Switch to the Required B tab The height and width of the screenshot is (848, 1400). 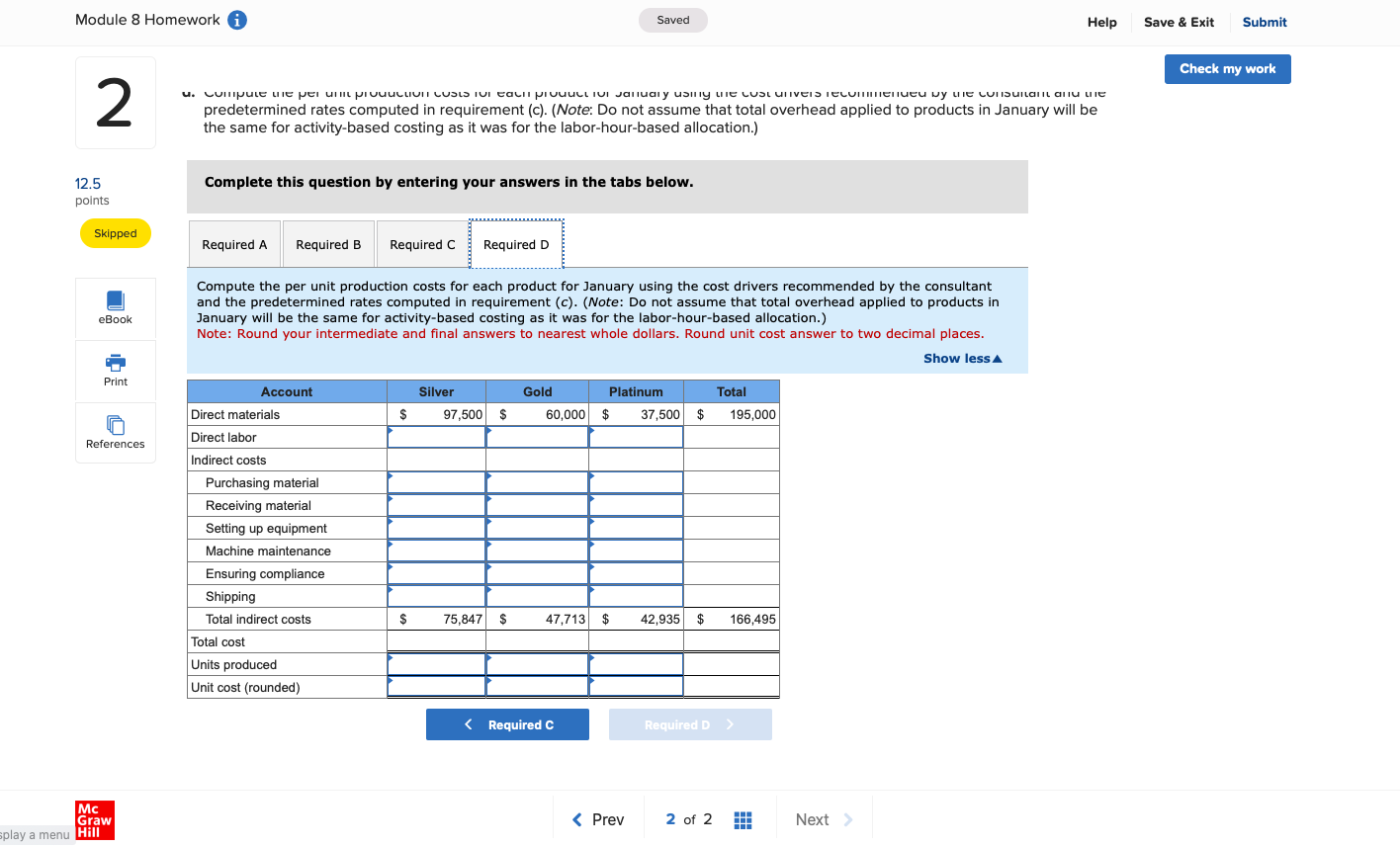(328, 244)
